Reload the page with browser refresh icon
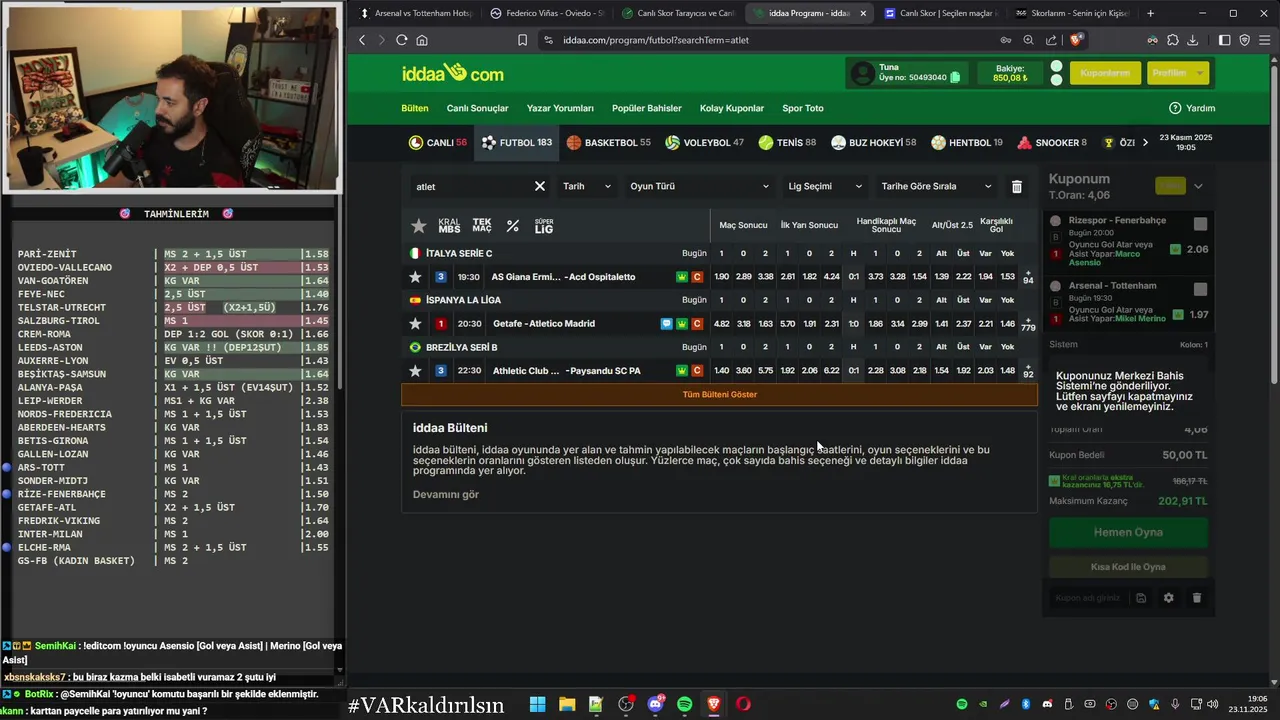Viewport: 1280px width, 720px height. point(402,40)
